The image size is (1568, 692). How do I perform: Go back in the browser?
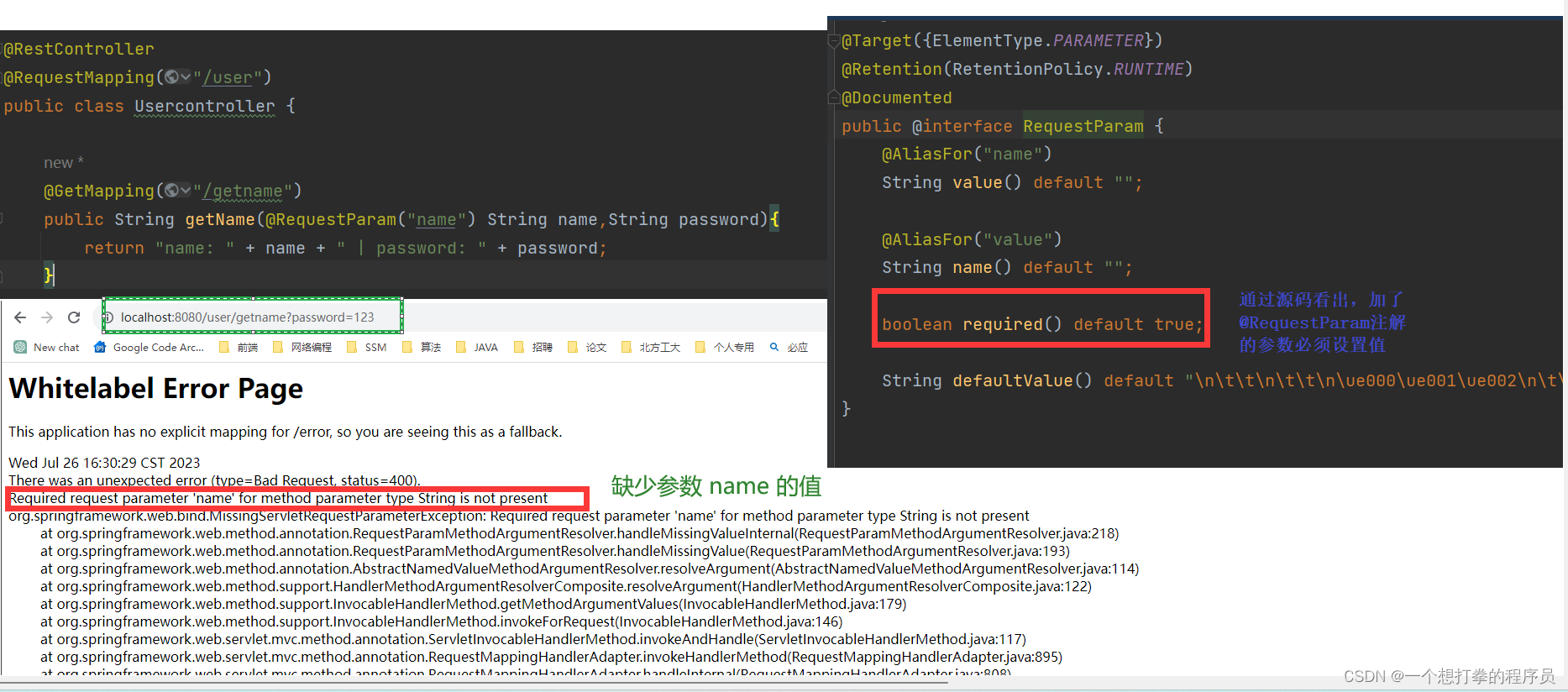pyautogui.click(x=20, y=317)
